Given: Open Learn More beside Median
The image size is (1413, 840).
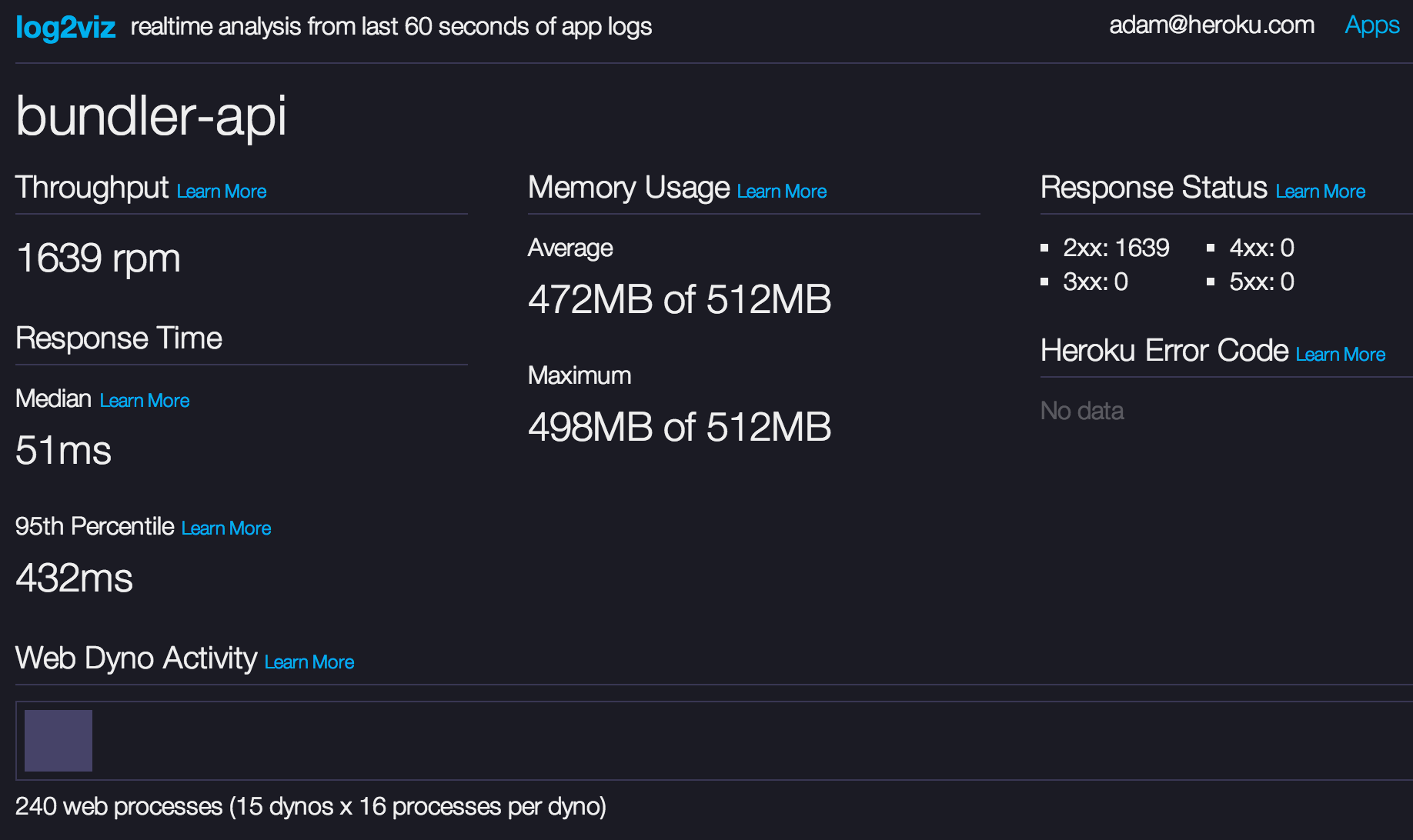Looking at the screenshot, I should click(x=145, y=401).
